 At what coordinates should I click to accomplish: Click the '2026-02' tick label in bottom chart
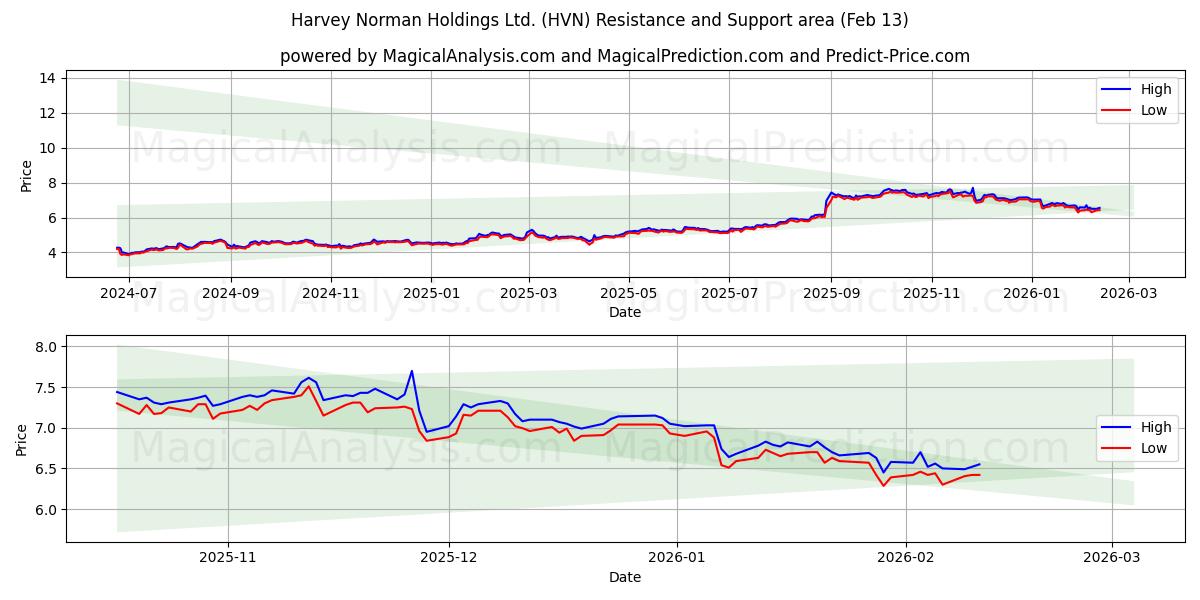point(905,558)
